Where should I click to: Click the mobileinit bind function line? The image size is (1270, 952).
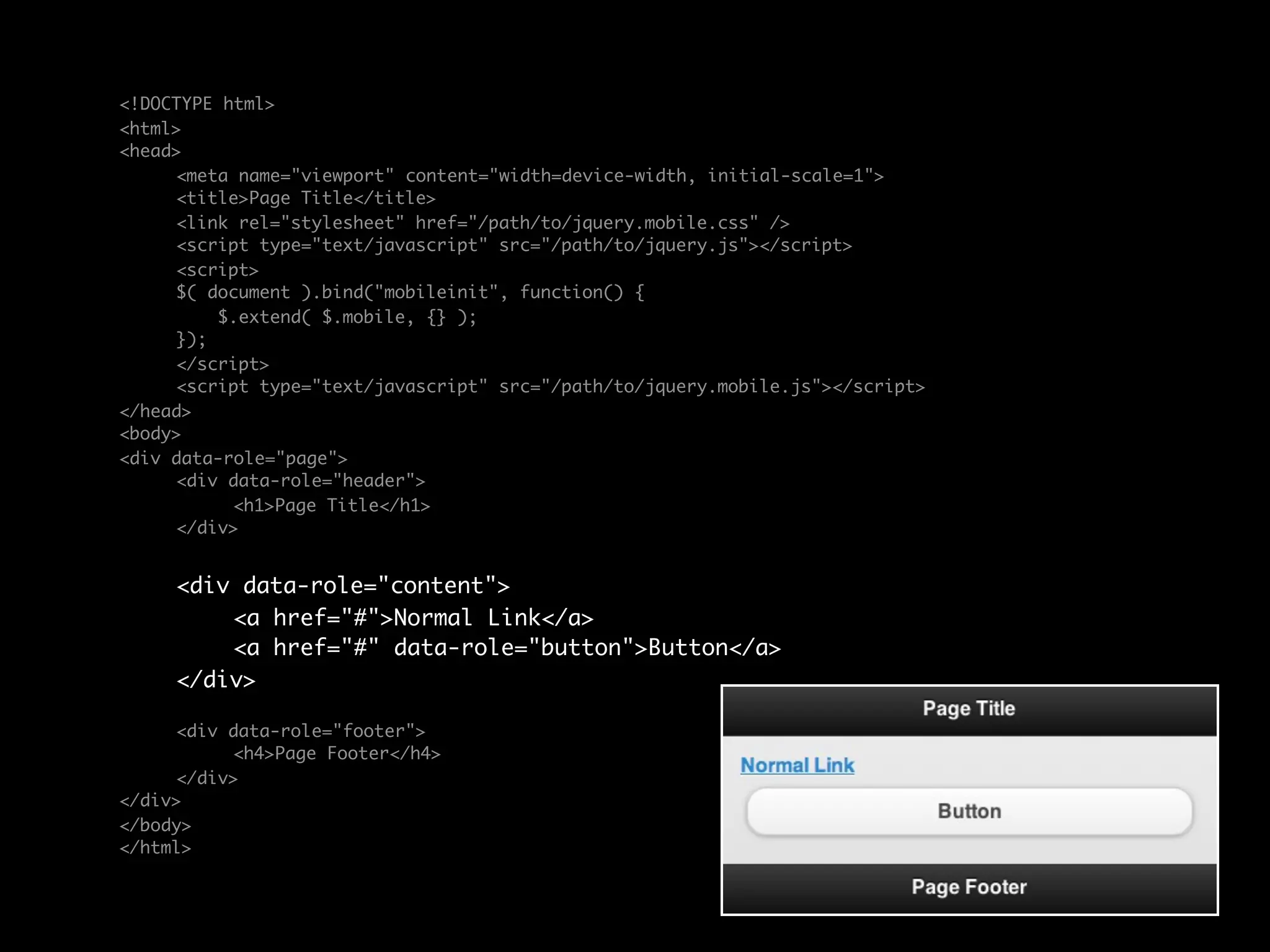[410, 293]
